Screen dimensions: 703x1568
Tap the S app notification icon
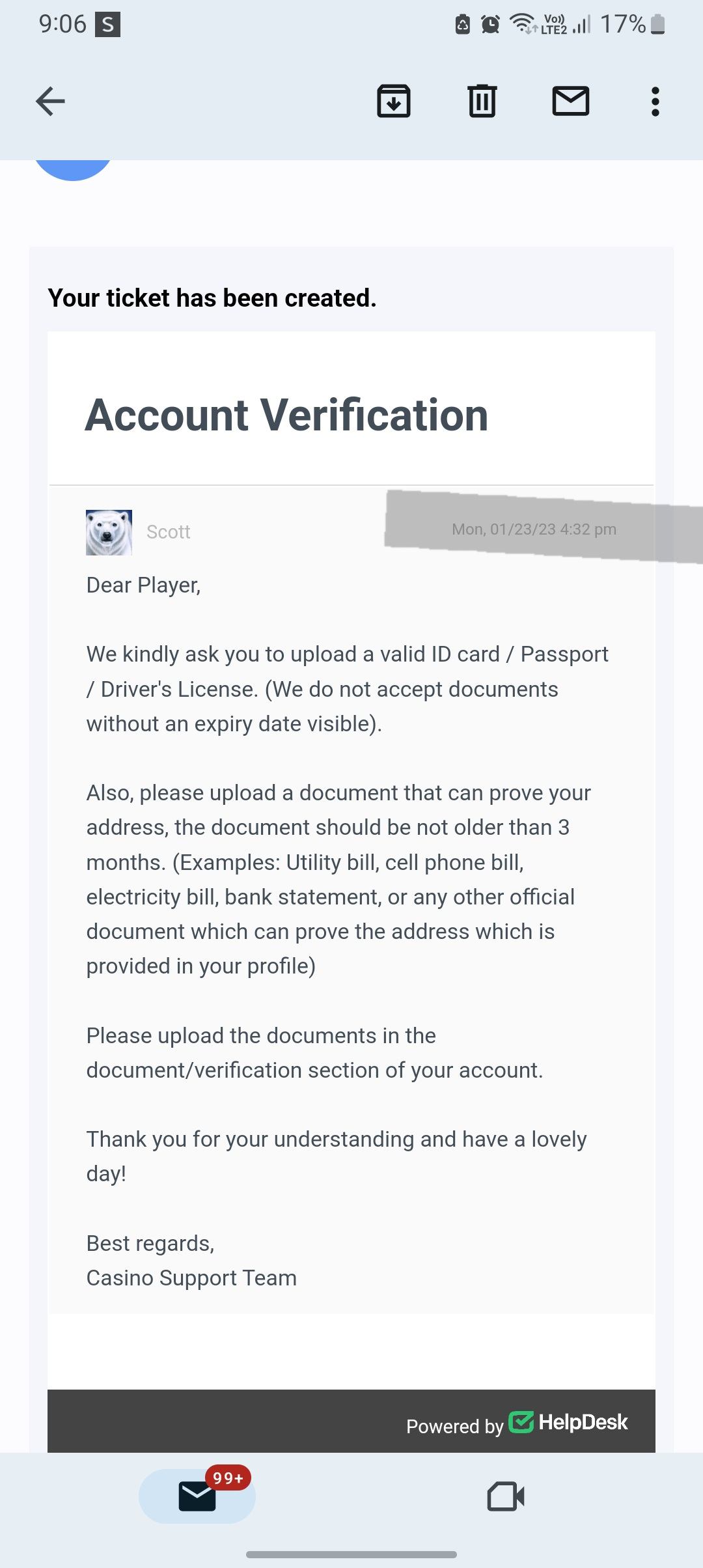coord(107,25)
